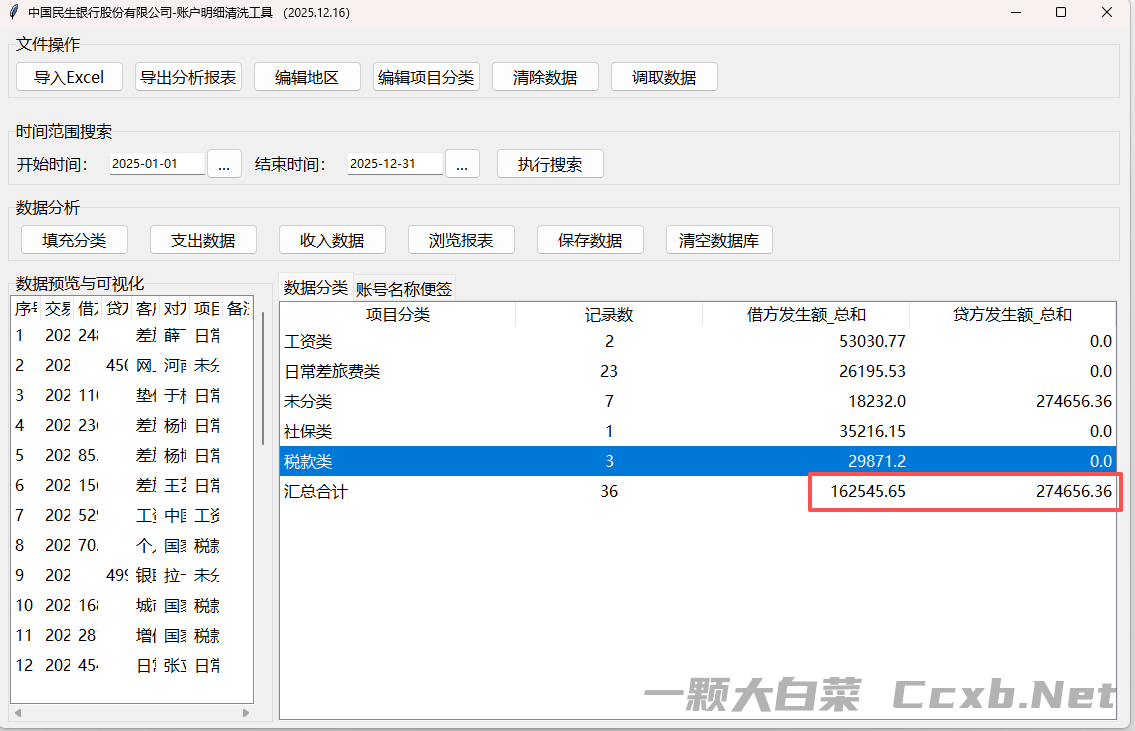Sort by 记录数 column header
The height and width of the screenshot is (731, 1135).
(x=609, y=315)
